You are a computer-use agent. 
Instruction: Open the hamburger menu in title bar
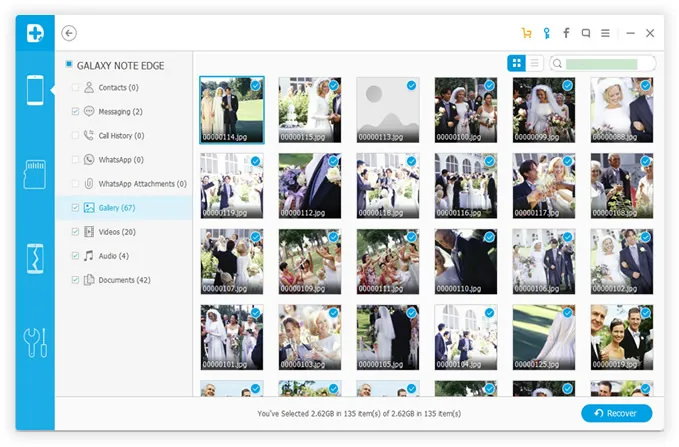tap(605, 33)
